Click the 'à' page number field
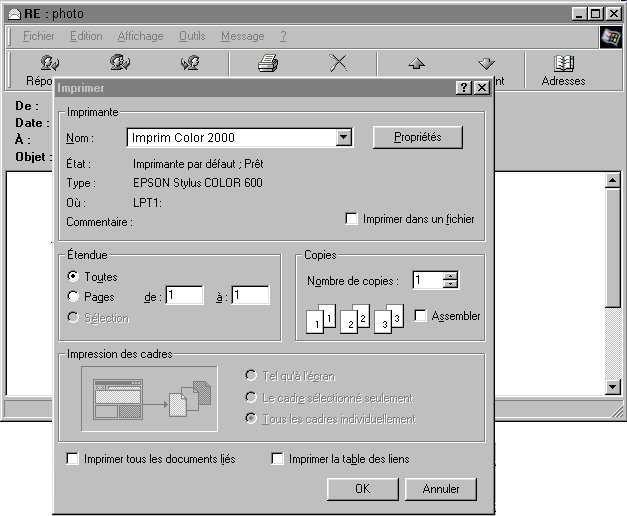Viewport: 627px width, 516px height. [x=250, y=295]
